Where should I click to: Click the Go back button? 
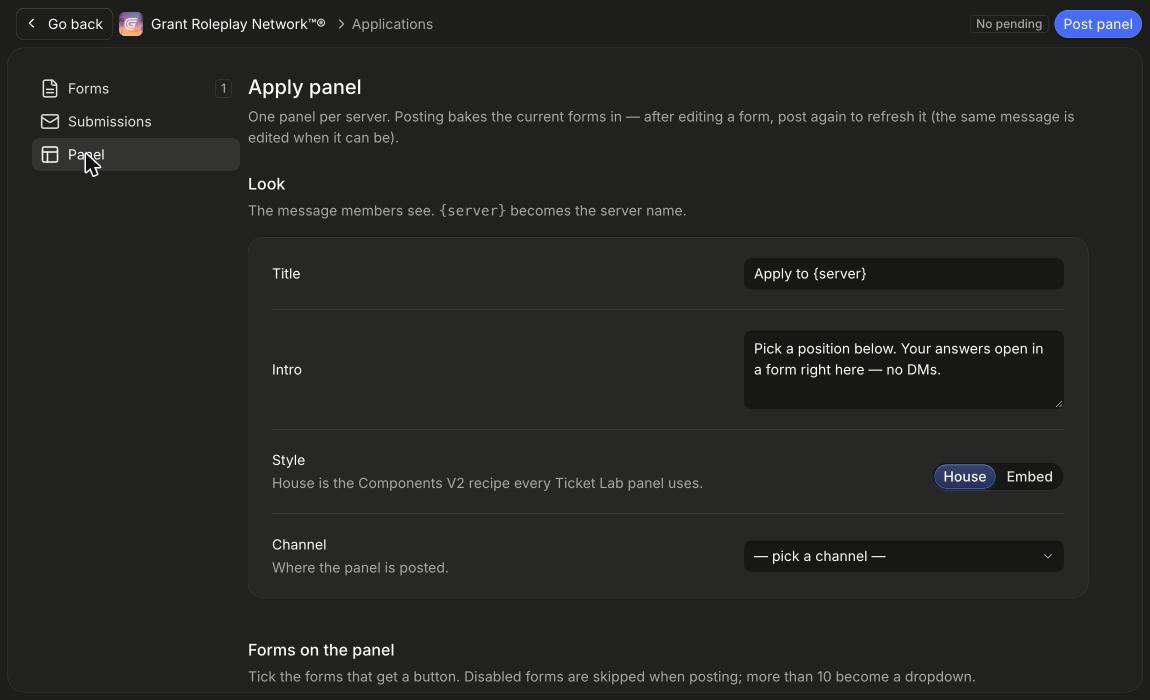(65, 24)
